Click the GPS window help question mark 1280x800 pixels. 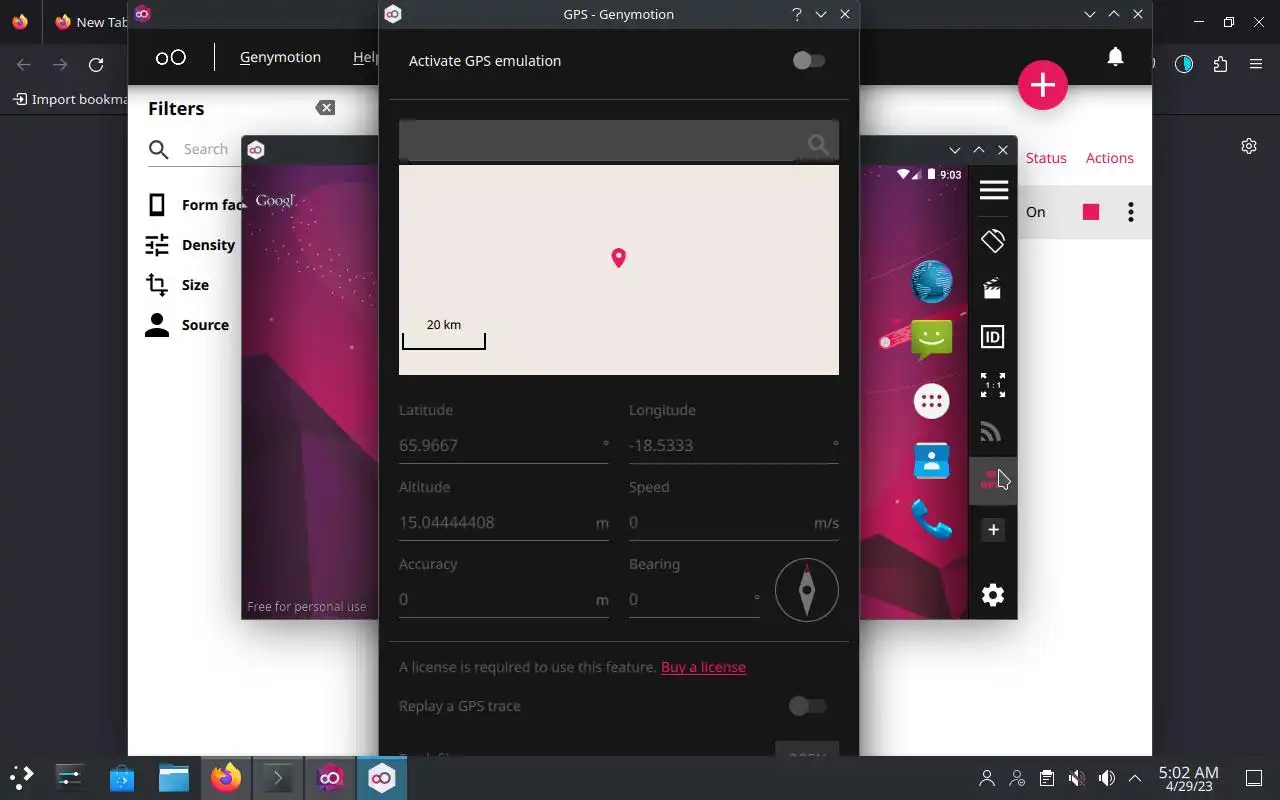pos(797,14)
